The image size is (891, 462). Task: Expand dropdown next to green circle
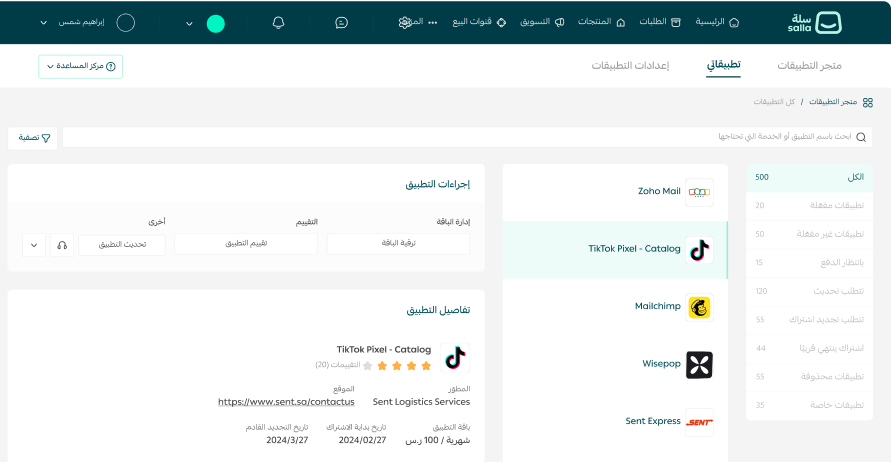pyautogui.click(x=189, y=24)
